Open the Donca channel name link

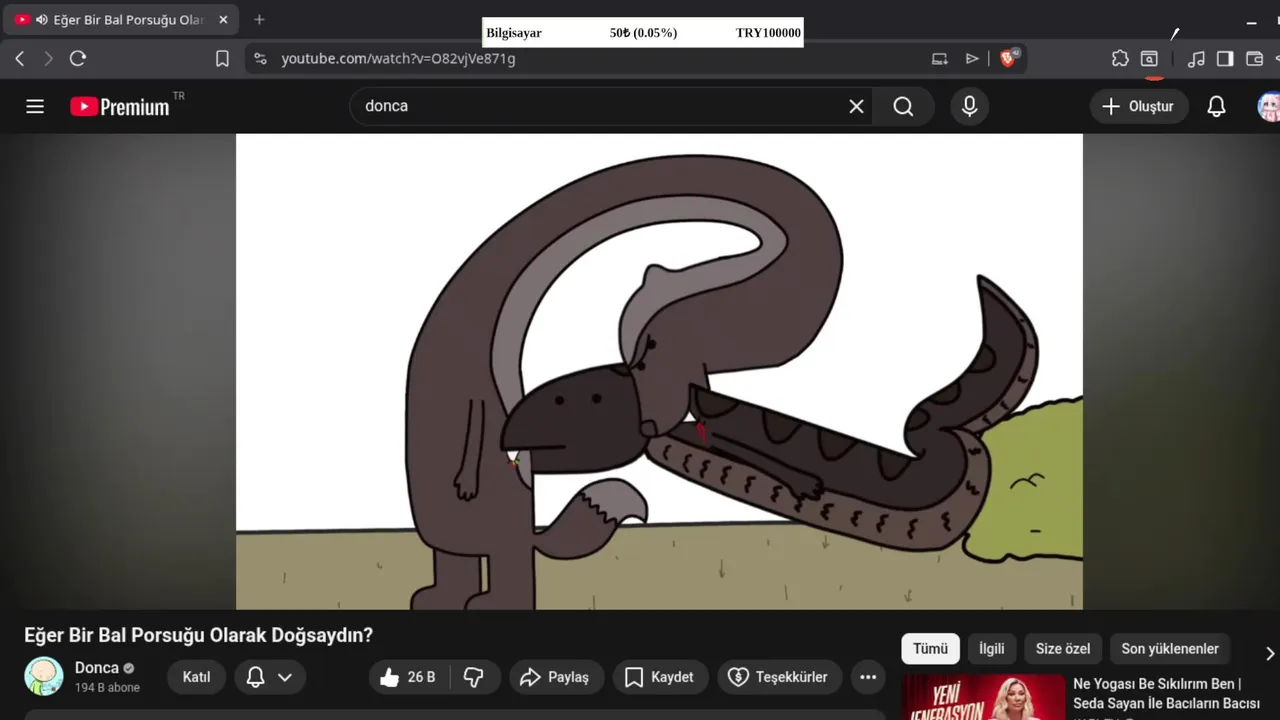pyautogui.click(x=97, y=668)
